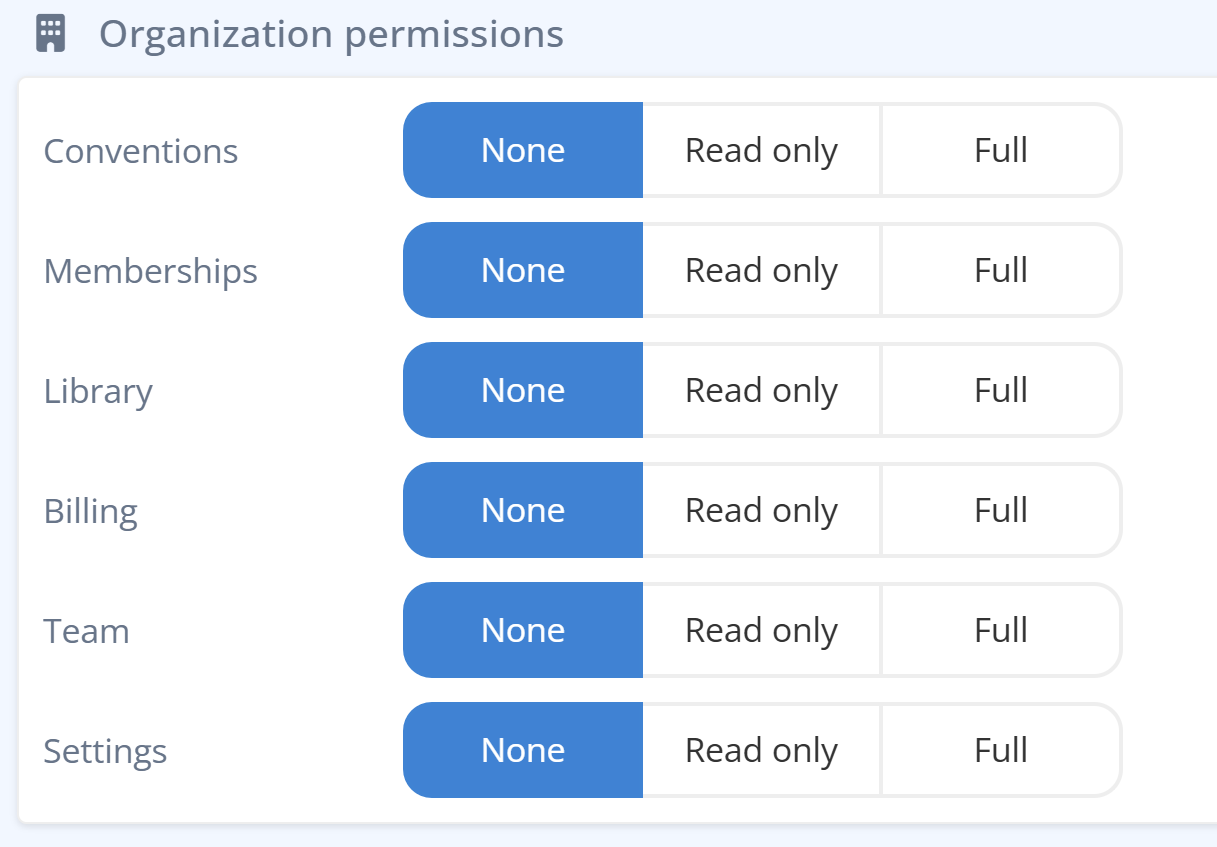
Task: Set Billing to Read only
Action: pos(761,510)
